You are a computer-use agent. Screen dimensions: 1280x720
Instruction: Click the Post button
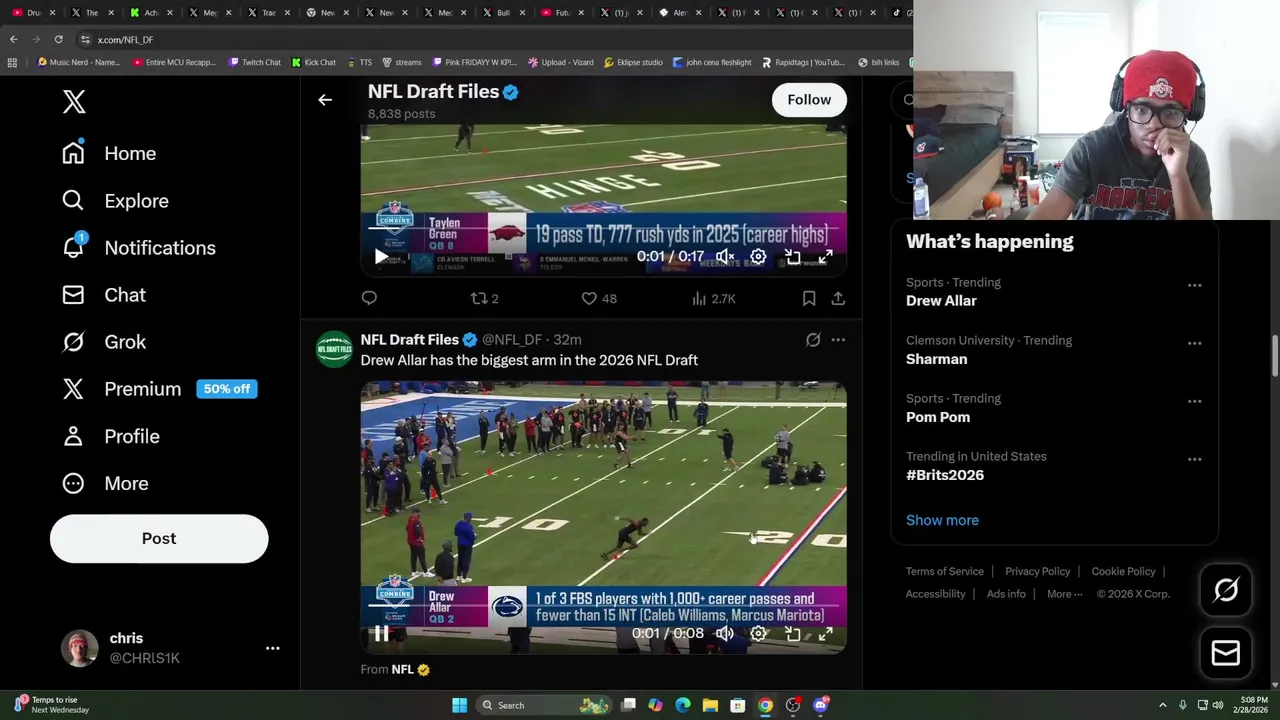click(159, 538)
